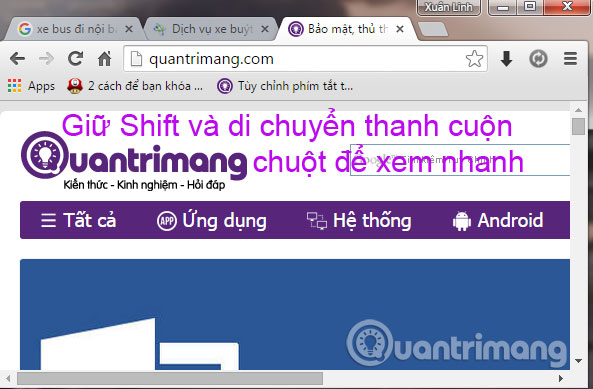This screenshot has height=389, width=593.
Task: Click the vertical scrollbar thumb
Action: (x=578, y=126)
